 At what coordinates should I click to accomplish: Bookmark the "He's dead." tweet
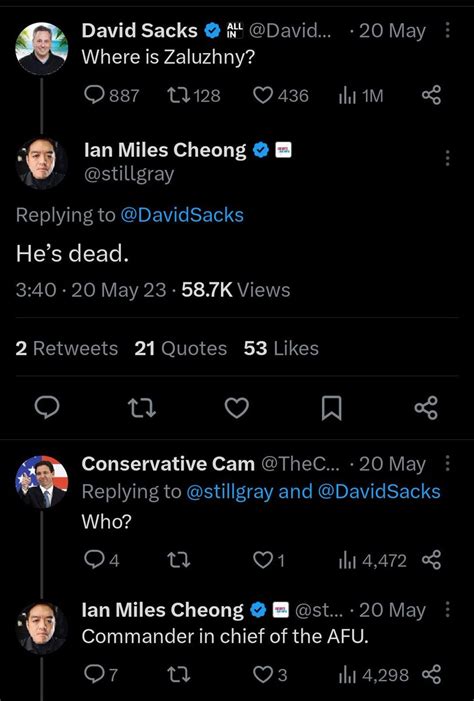(x=331, y=408)
